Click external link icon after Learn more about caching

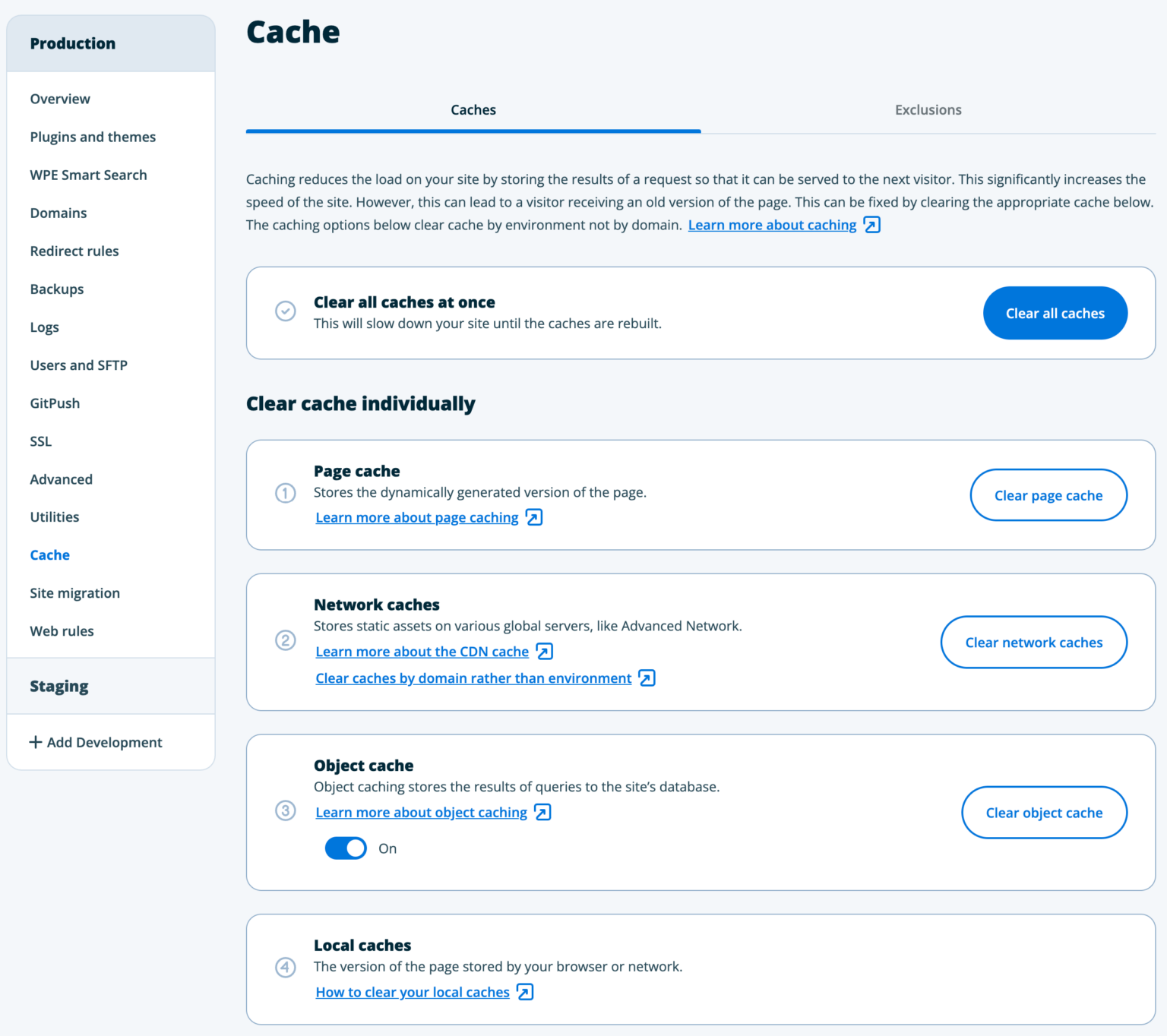pyautogui.click(x=871, y=225)
